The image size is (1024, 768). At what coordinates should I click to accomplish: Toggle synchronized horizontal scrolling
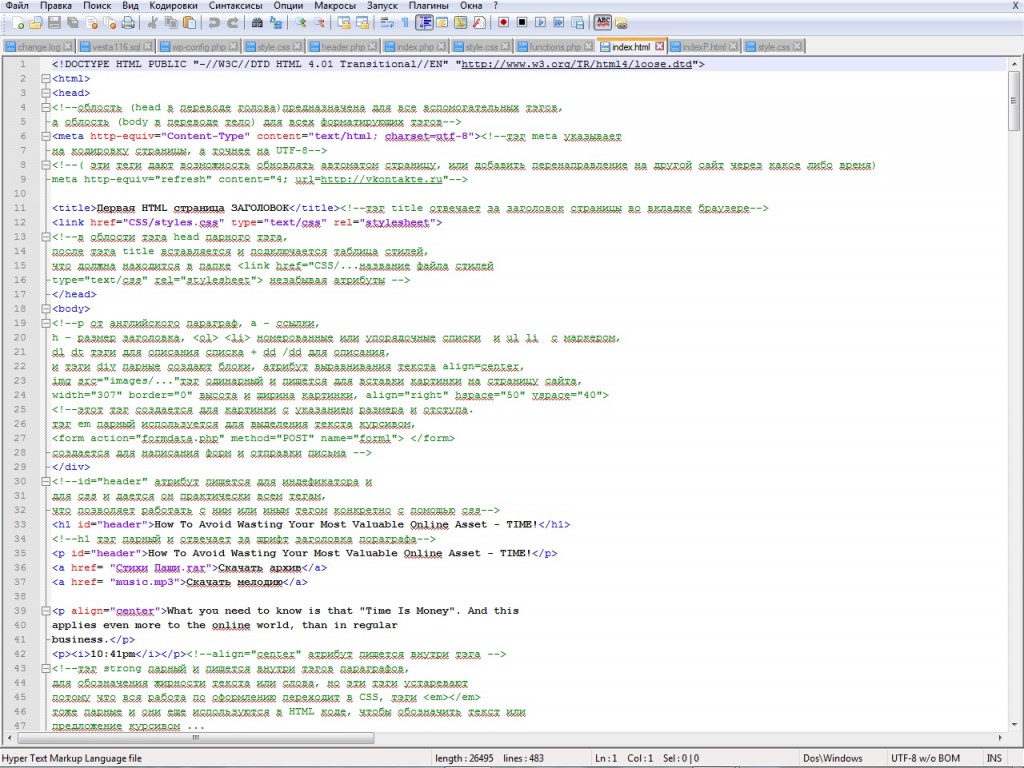362,23
